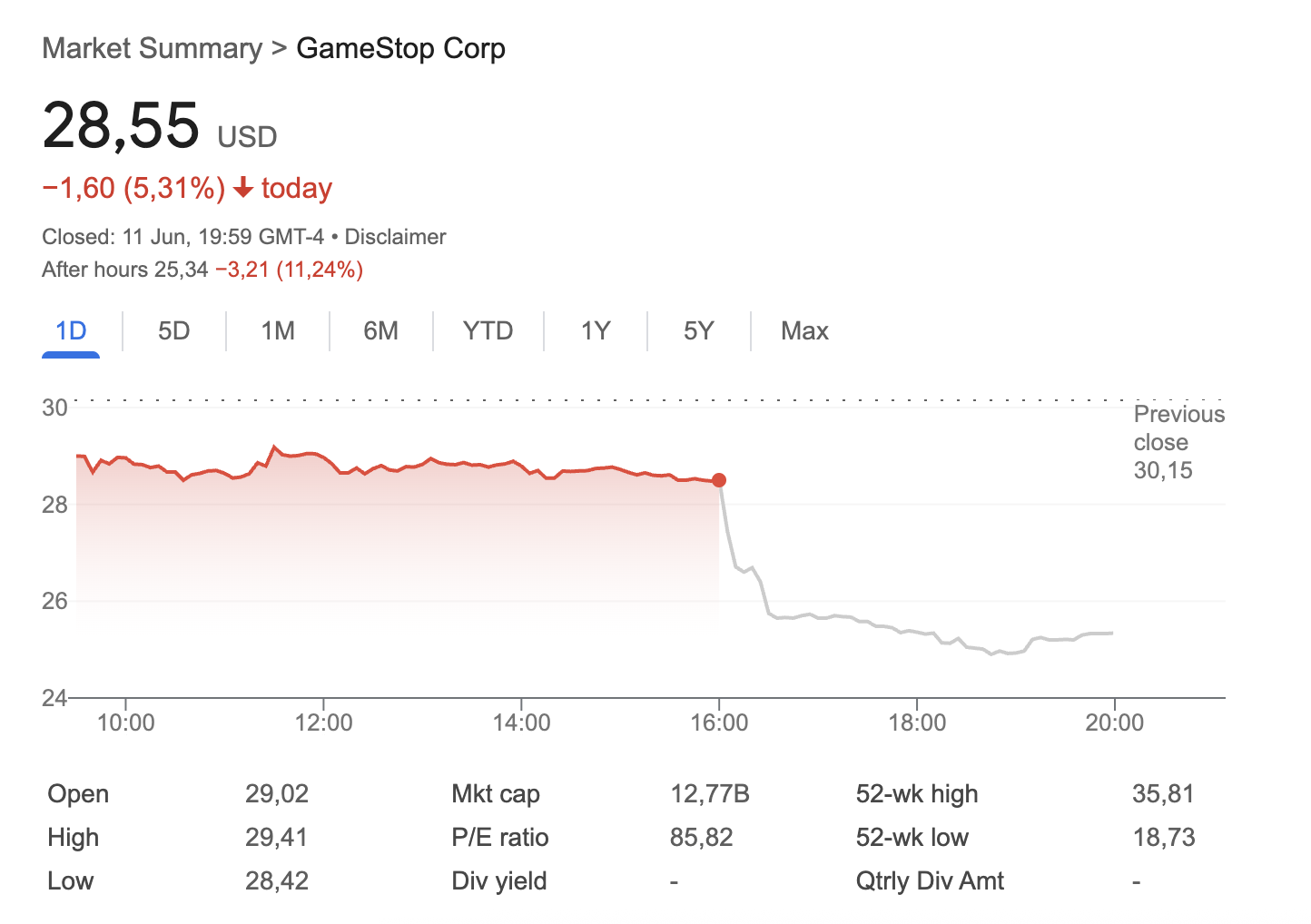Show the 1M chart range
Viewport: 1311px width, 924px height.
(277, 330)
